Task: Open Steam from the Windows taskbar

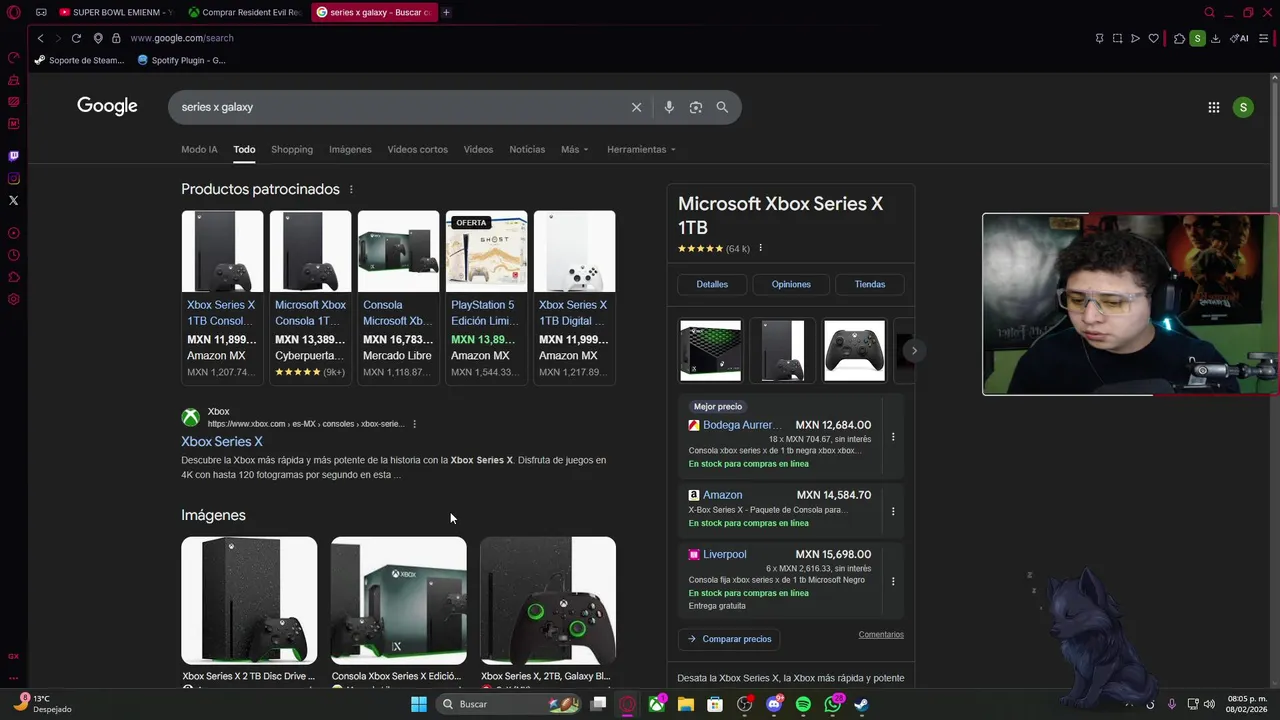Action: 861,704
